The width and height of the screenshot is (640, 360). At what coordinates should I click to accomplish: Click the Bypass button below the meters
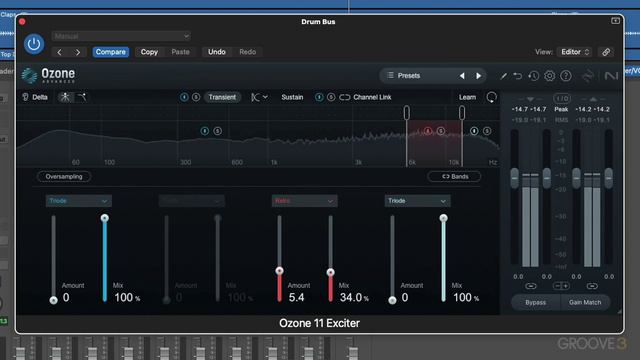click(x=536, y=302)
